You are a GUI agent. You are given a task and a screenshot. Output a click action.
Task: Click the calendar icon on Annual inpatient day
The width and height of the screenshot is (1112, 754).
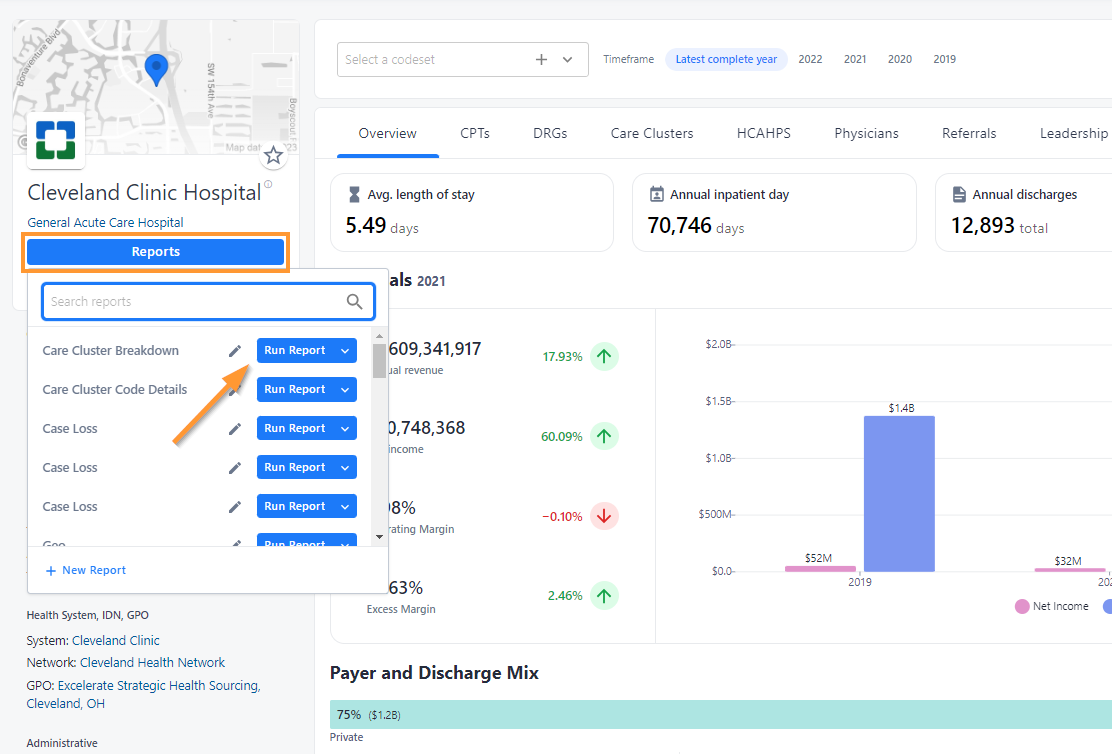click(x=657, y=194)
